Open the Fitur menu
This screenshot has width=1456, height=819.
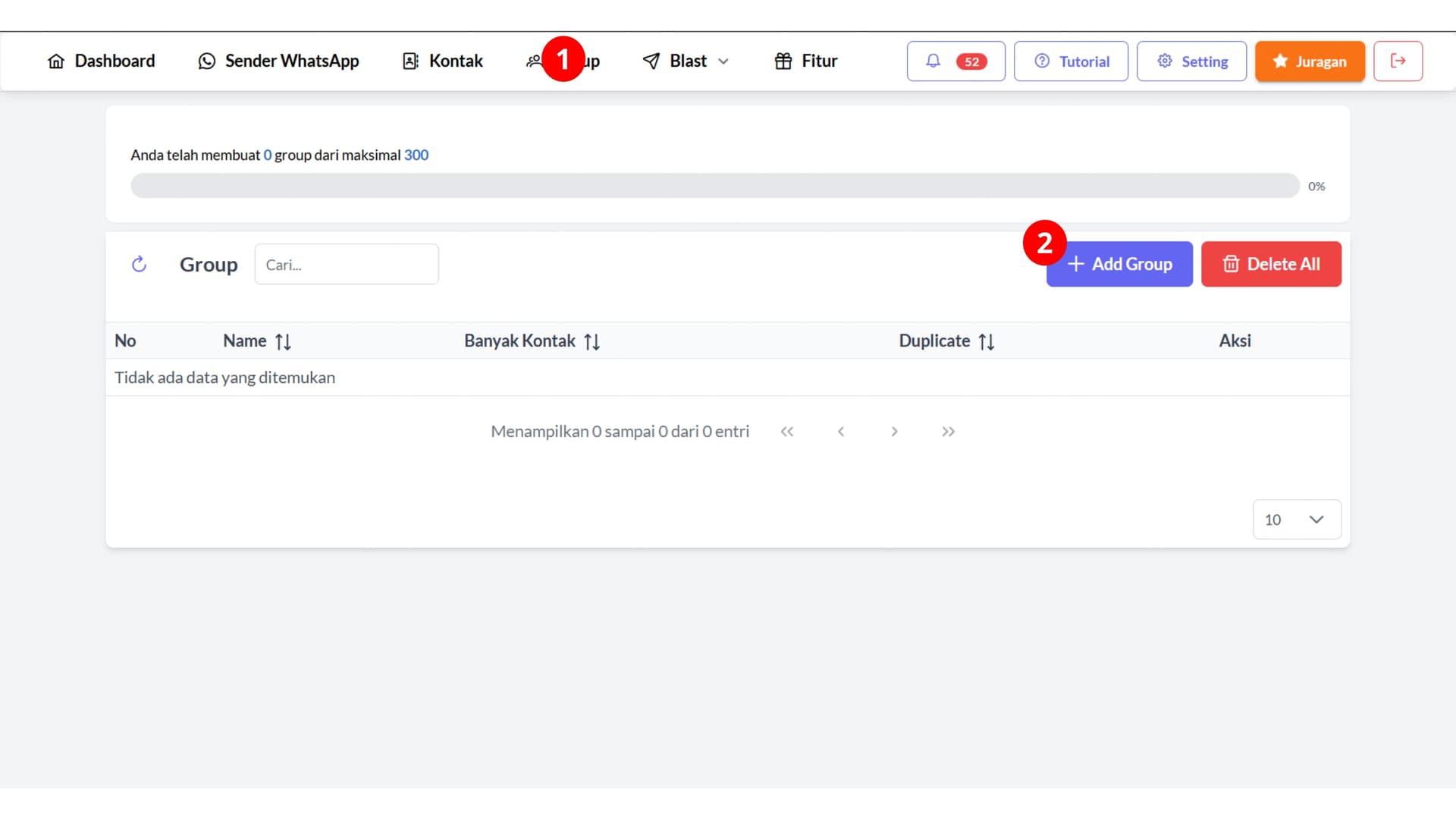pos(805,61)
